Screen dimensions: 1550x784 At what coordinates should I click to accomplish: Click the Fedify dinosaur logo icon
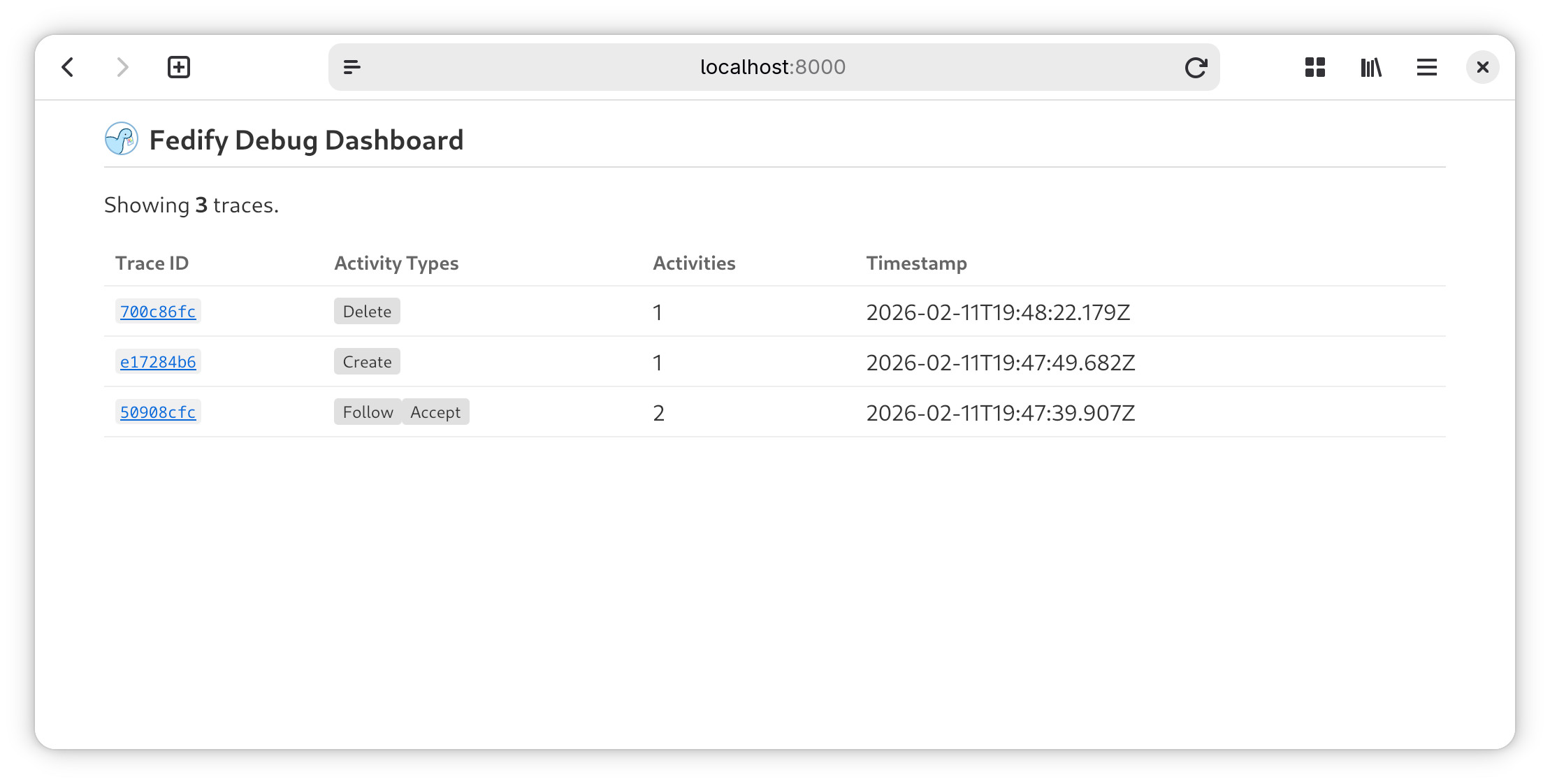(120, 140)
